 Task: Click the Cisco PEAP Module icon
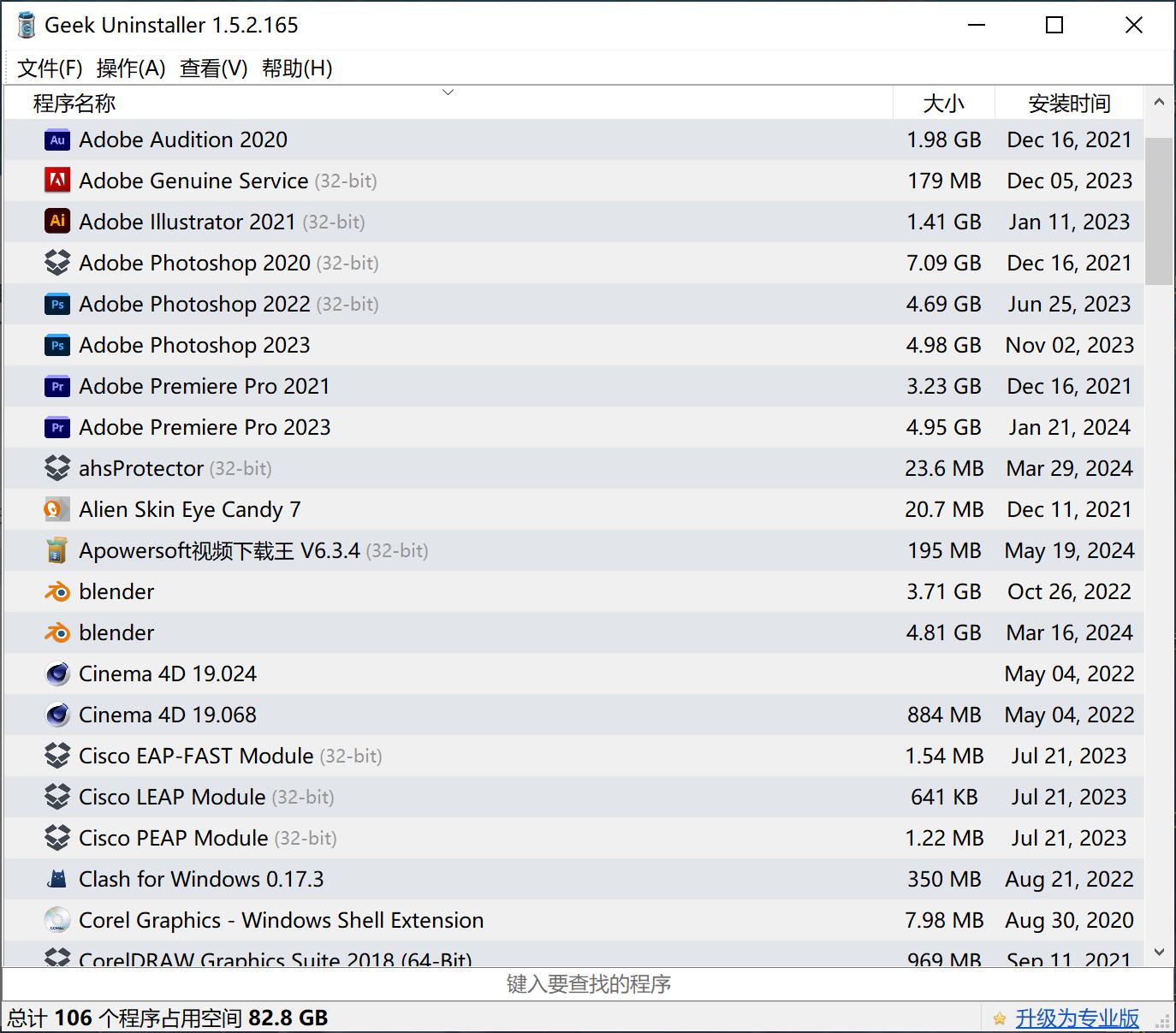coord(57,838)
